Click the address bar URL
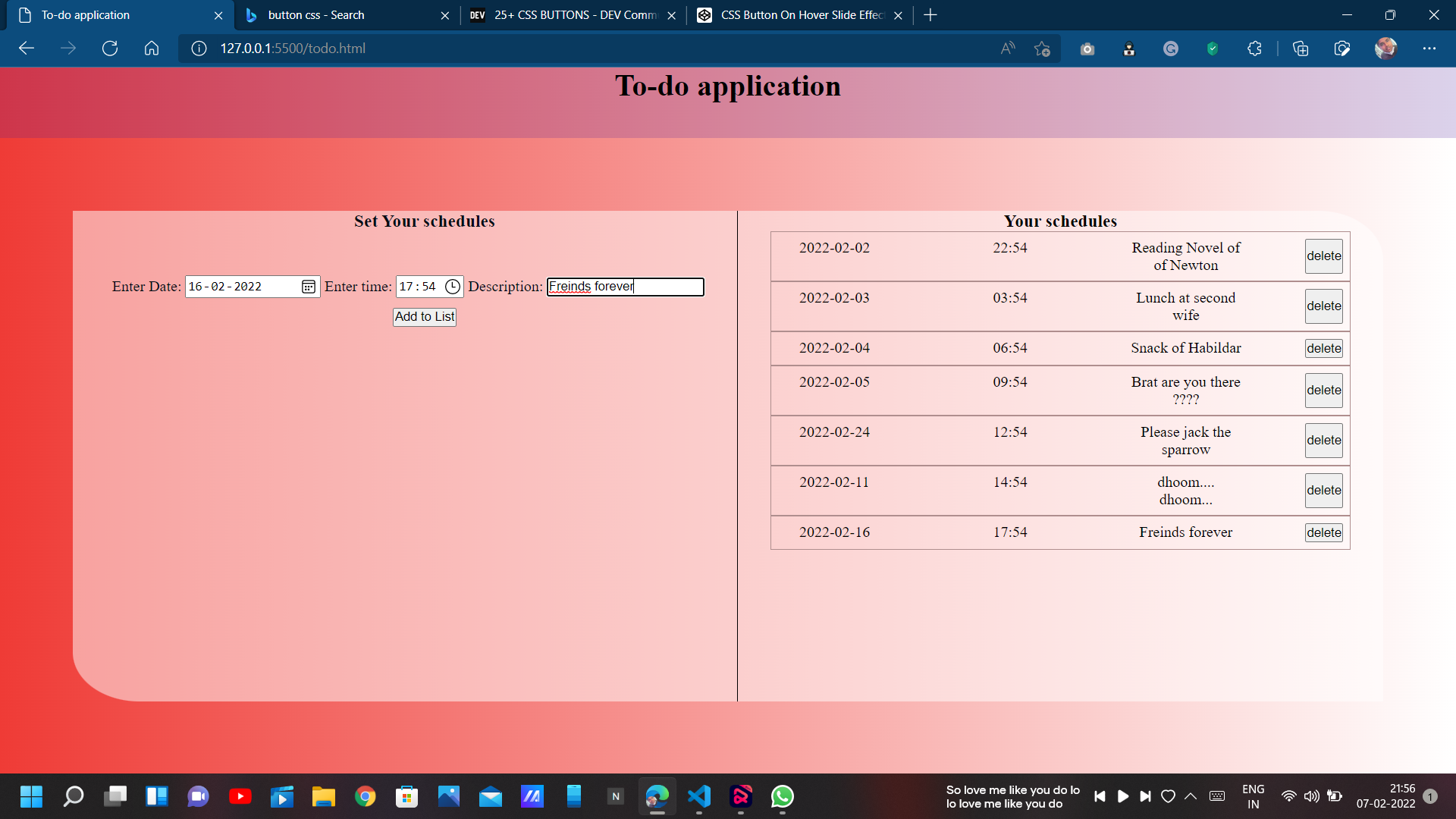Image resolution: width=1456 pixels, height=819 pixels. (293, 49)
